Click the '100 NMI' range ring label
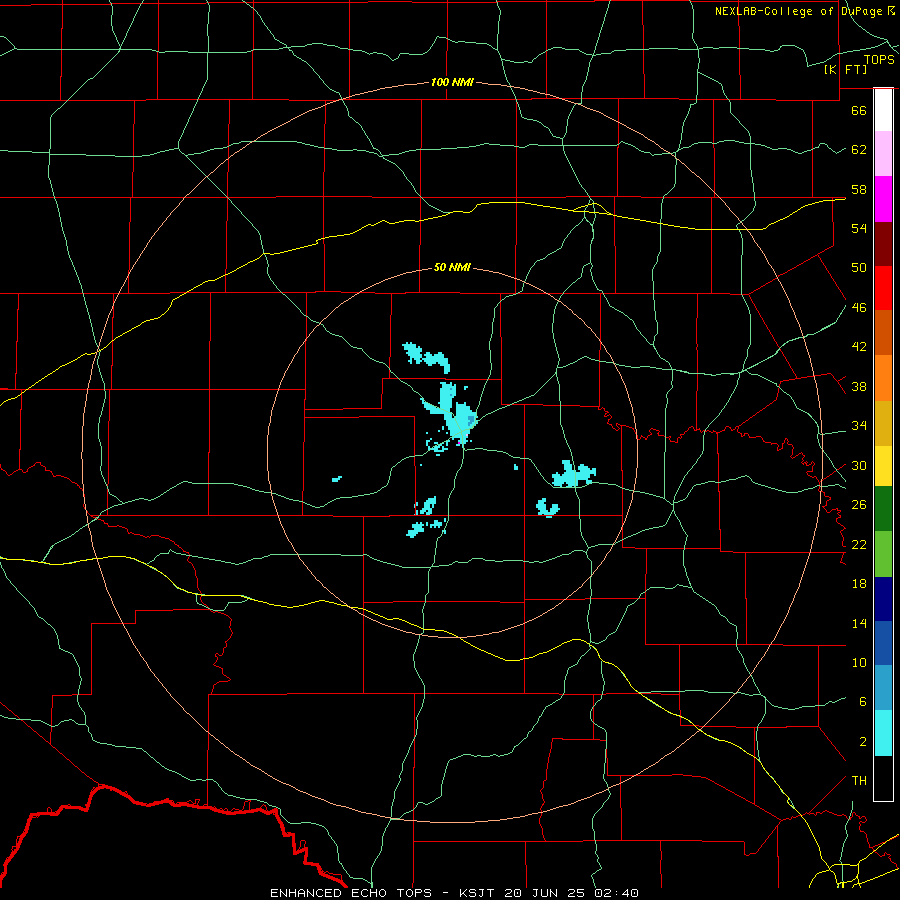This screenshot has width=900, height=900. (x=452, y=82)
